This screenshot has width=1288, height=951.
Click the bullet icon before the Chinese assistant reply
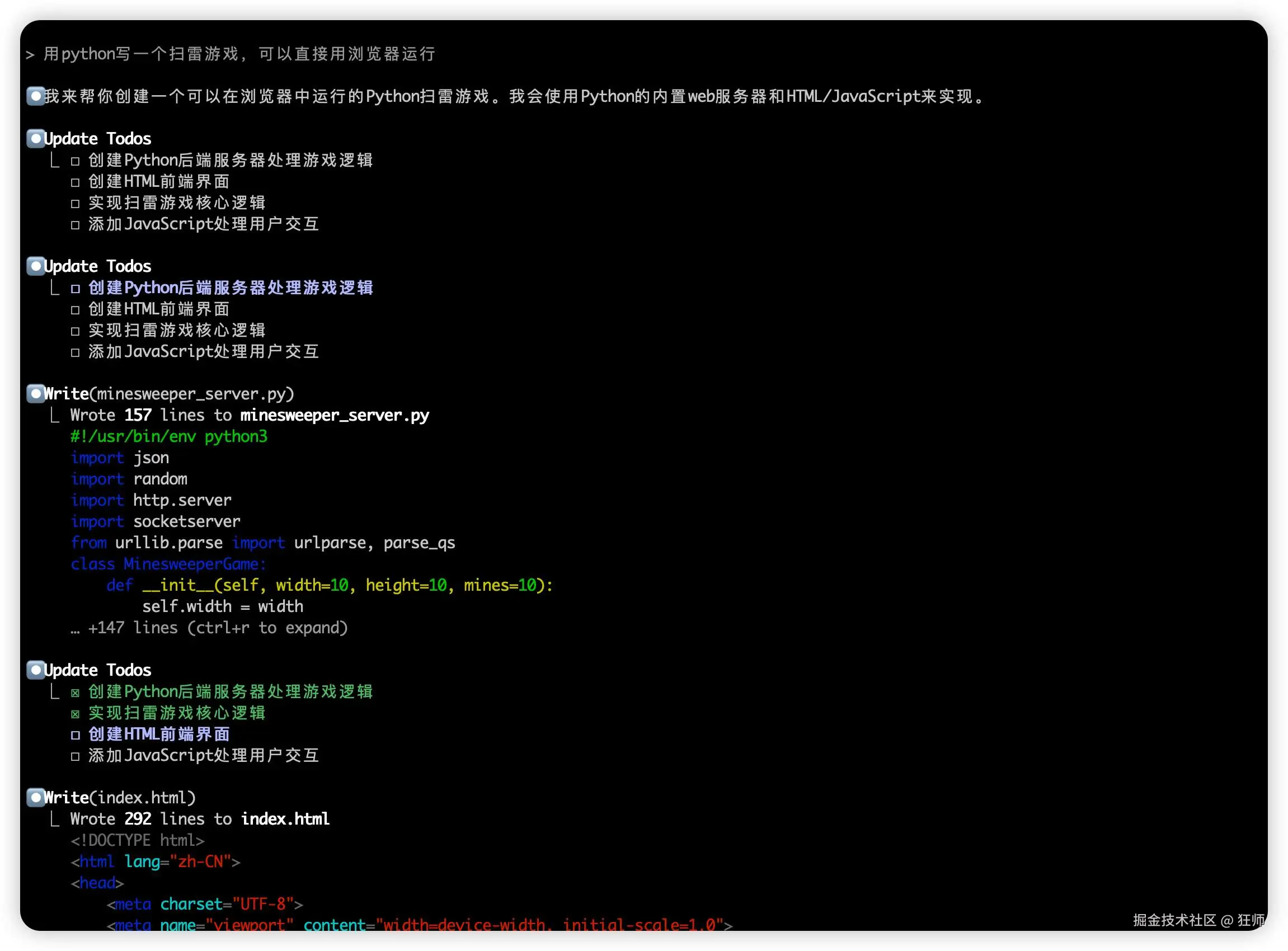pyautogui.click(x=36, y=96)
